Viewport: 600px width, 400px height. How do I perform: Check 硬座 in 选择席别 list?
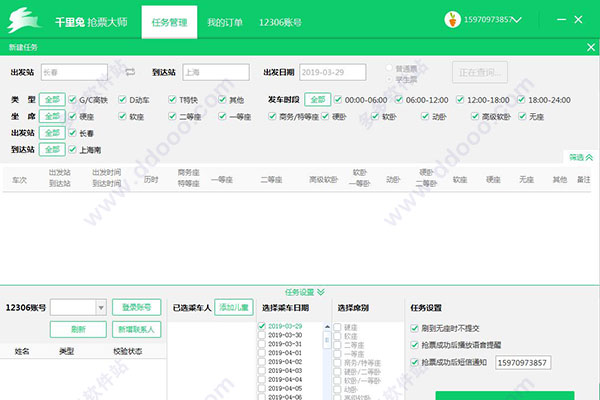pyautogui.click(x=338, y=327)
